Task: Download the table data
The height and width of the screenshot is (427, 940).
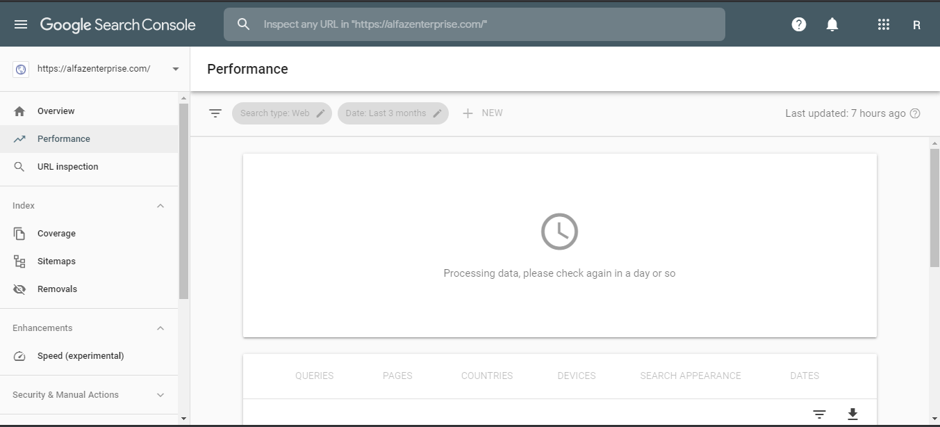Action: point(852,414)
